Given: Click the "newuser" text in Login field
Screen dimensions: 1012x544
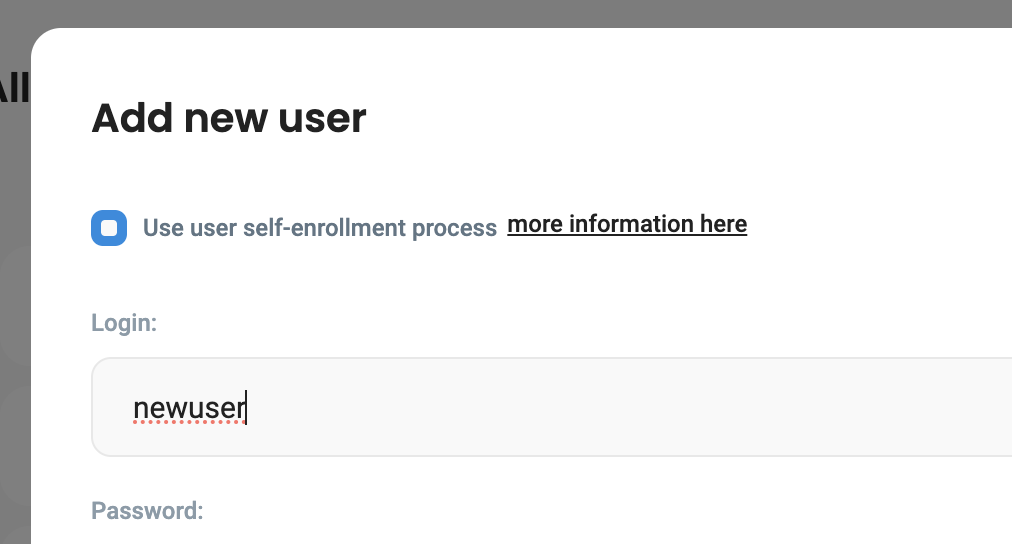Looking at the screenshot, I should (189, 407).
